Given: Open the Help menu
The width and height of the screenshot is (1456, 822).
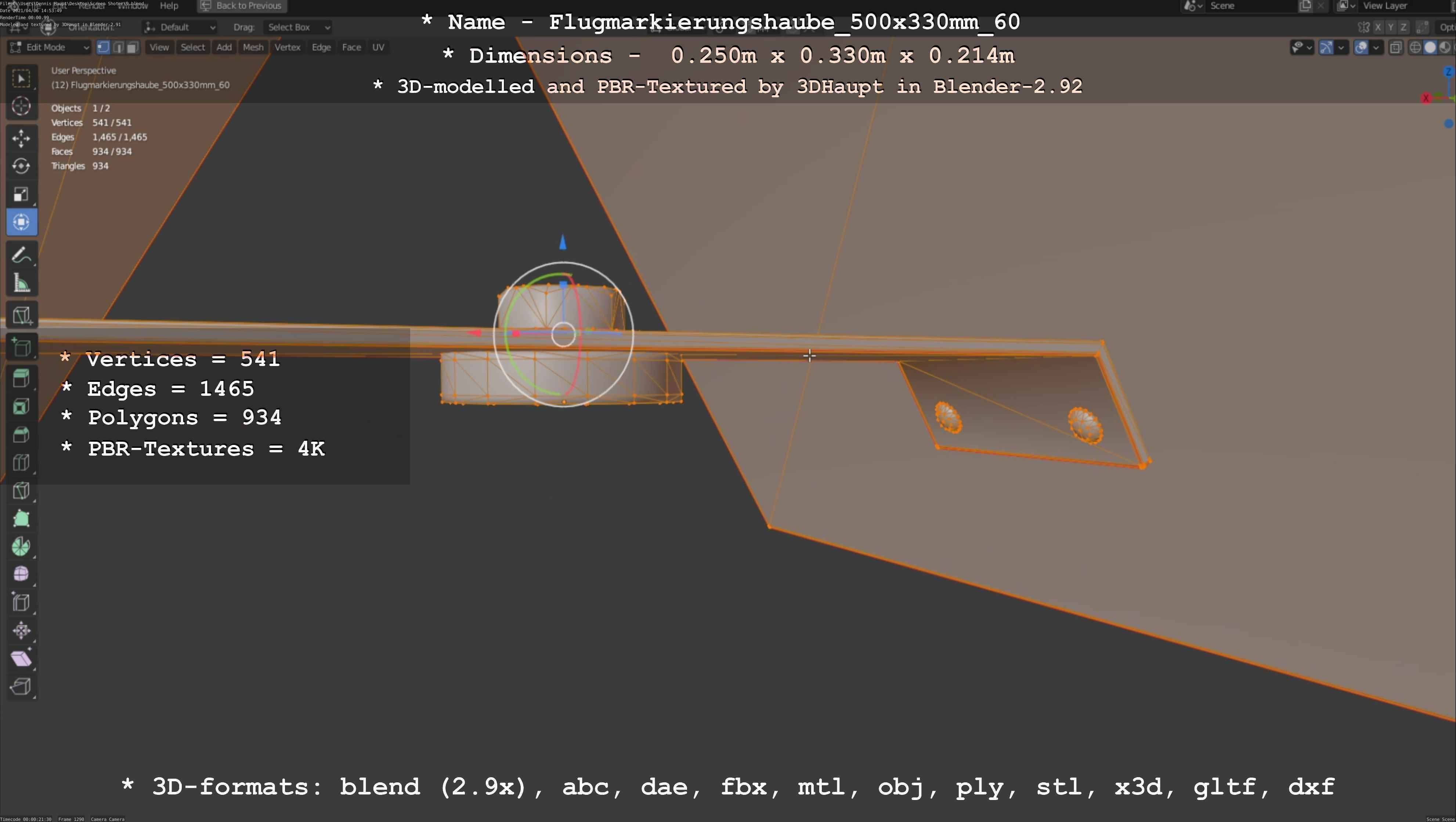Looking at the screenshot, I should (x=169, y=6).
